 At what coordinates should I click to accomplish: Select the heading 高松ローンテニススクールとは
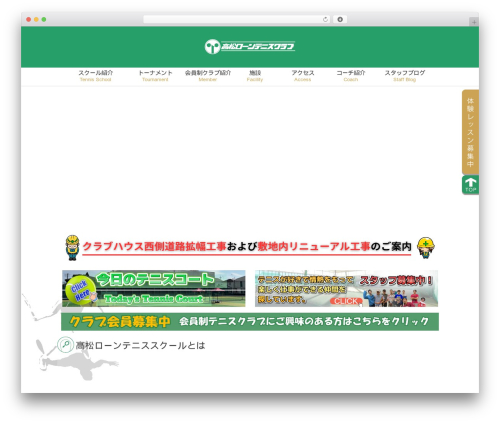(x=140, y=345)
